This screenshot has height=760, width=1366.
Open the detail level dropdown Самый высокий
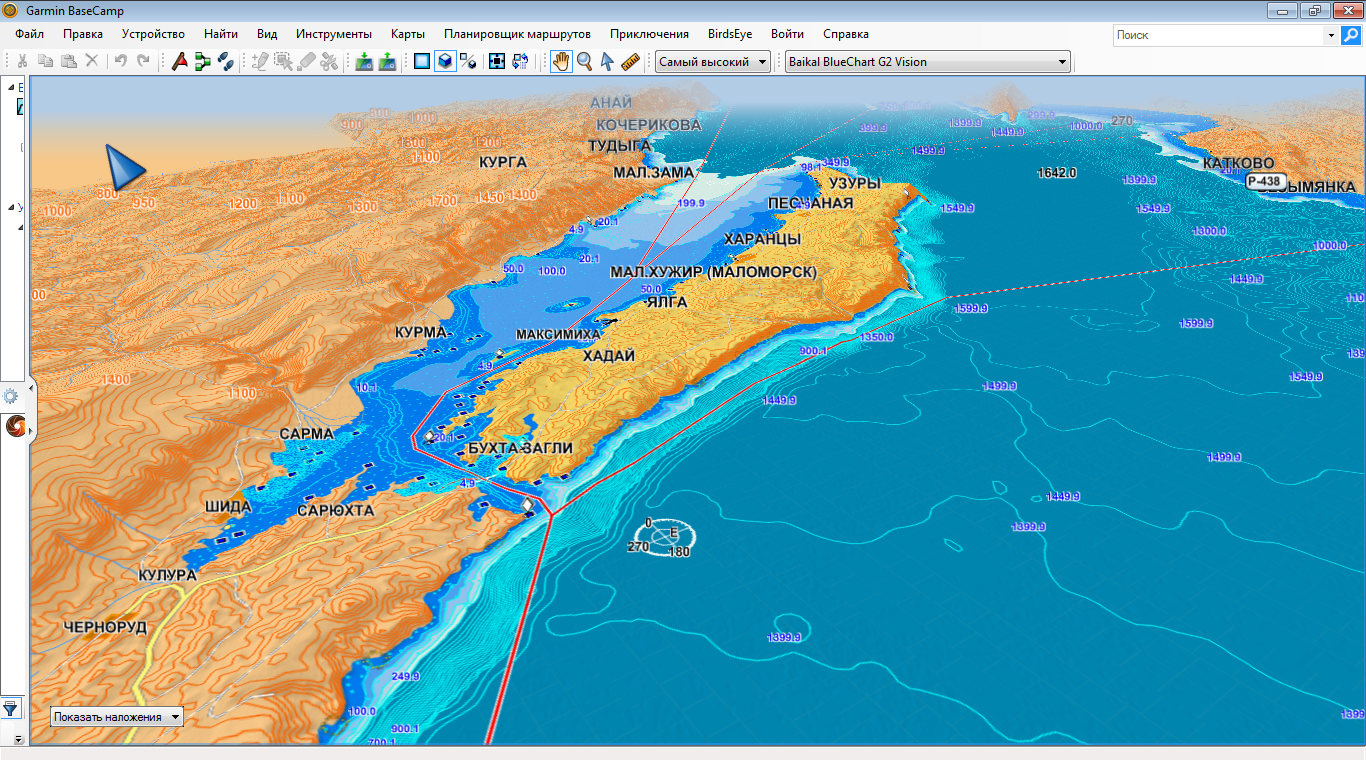tap(713, 61)
